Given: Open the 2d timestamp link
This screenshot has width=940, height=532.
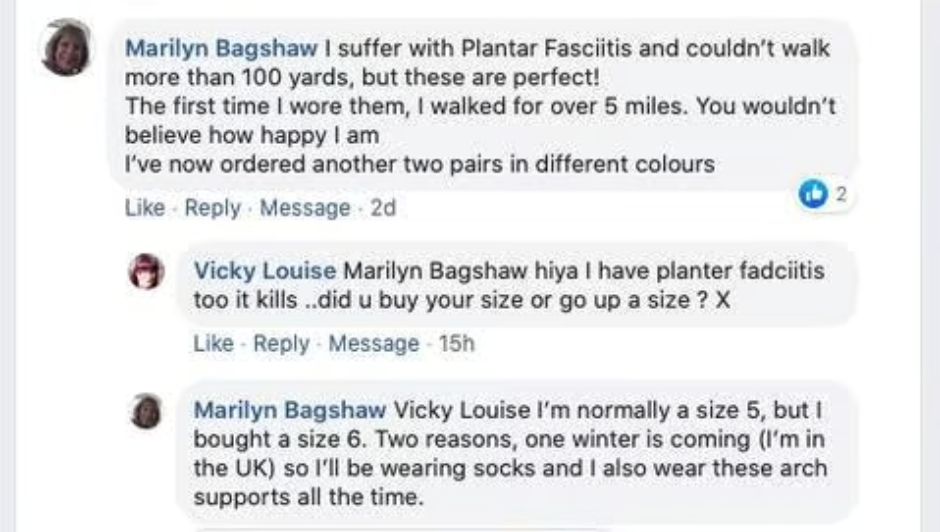Looking at the screenshot, I should (x=383, y=208).
